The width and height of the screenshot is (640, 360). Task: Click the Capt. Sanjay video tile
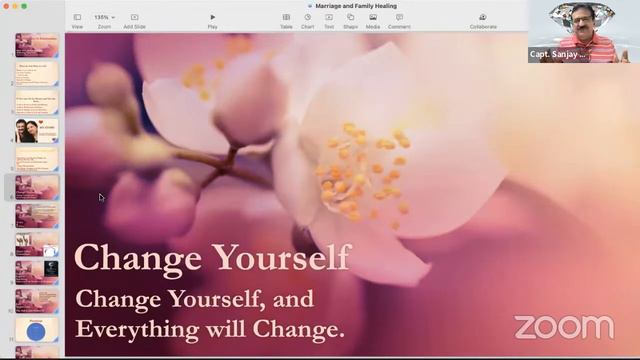pyautogui.click(x=584, y=31)
